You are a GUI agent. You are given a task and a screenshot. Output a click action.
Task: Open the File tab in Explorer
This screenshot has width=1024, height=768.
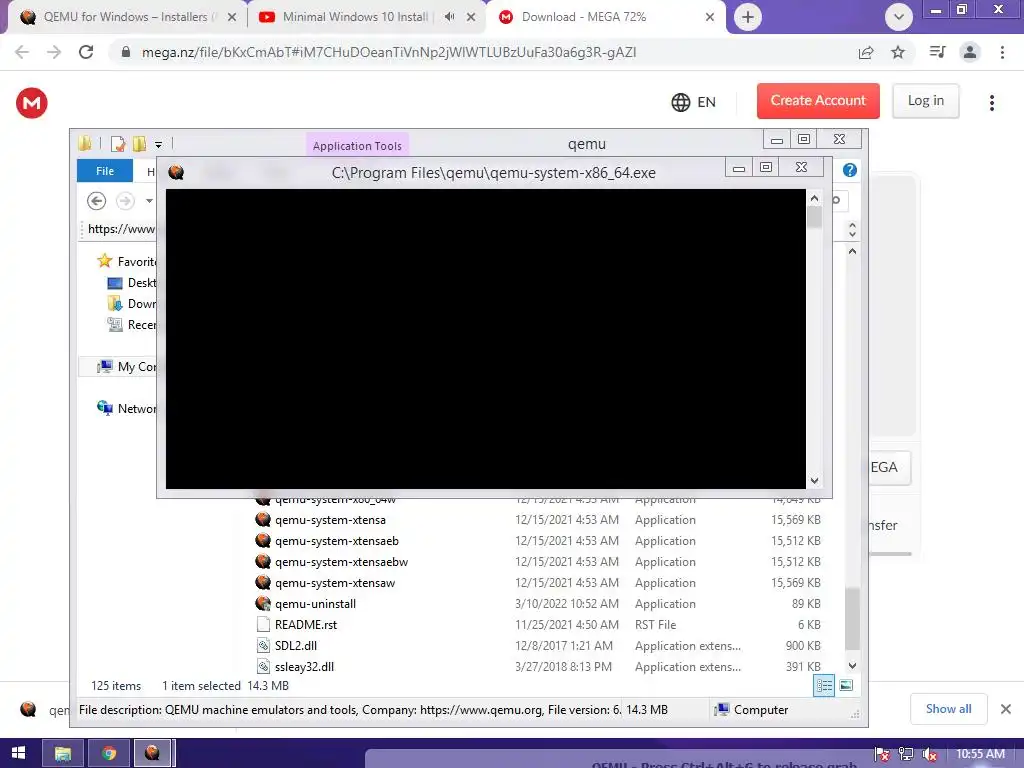(x=104, y=171)
